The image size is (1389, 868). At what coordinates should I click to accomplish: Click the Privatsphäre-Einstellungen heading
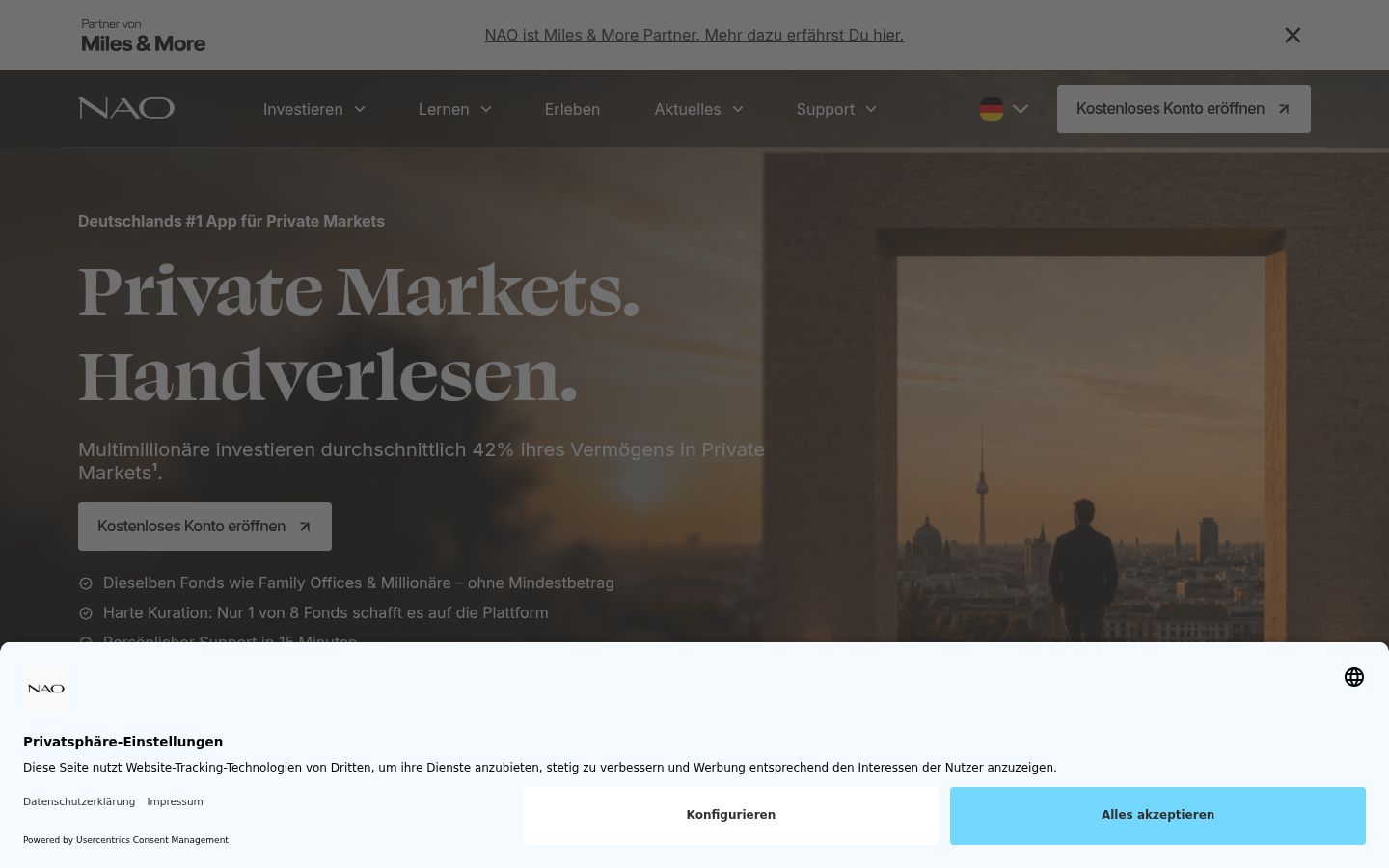[x=123, y=742]
